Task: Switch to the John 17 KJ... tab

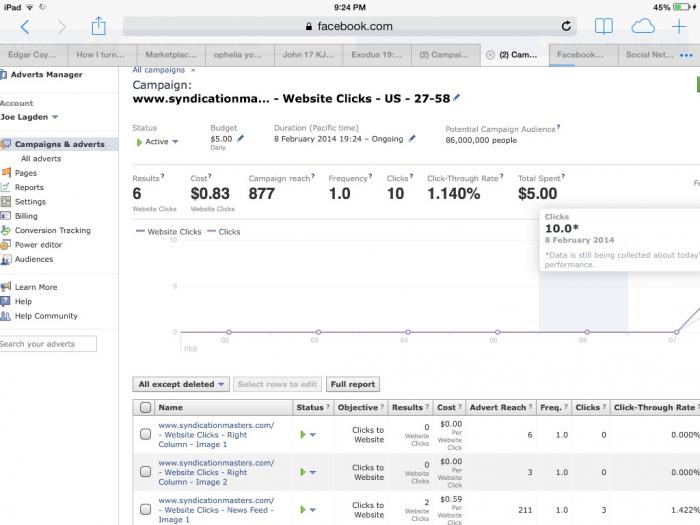Action: pyautogui.click(x=308, y=55)
